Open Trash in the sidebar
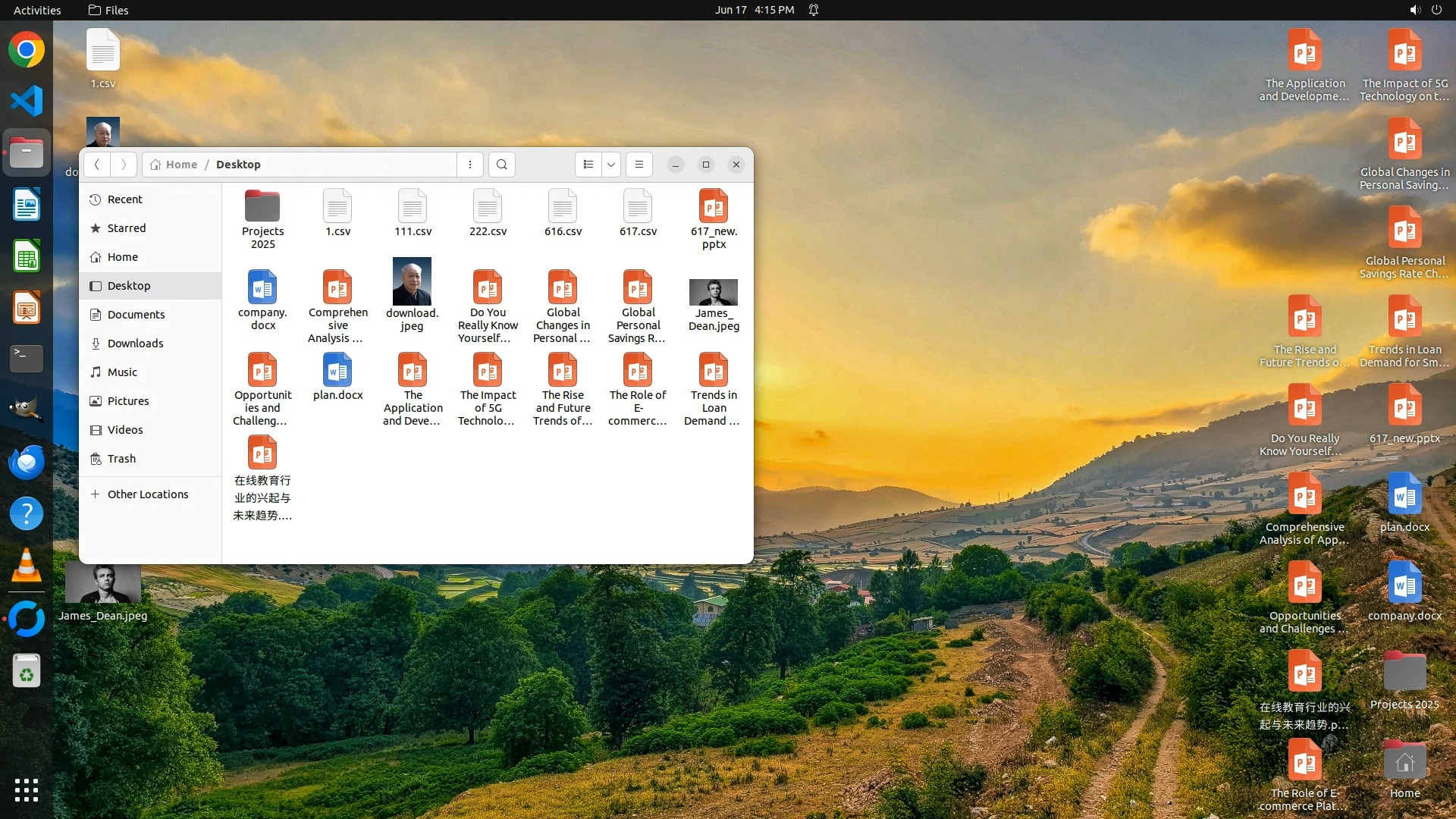1456x819 pixels. [121, 459]
